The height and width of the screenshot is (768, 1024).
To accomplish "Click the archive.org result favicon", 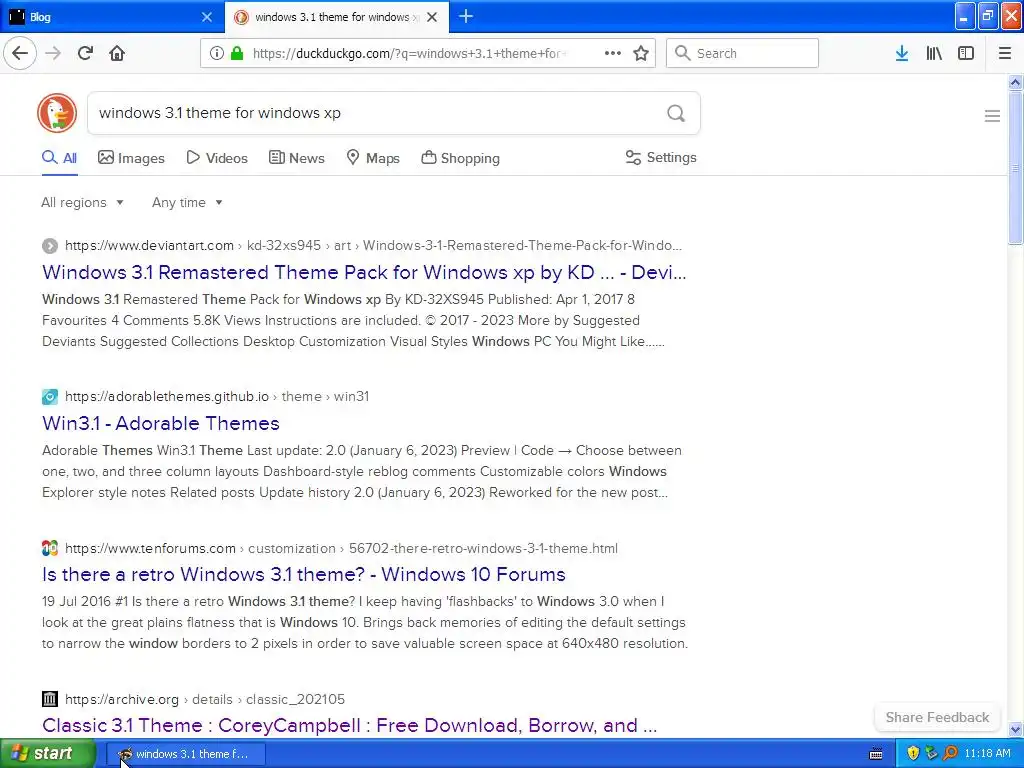I will point(50,699).
